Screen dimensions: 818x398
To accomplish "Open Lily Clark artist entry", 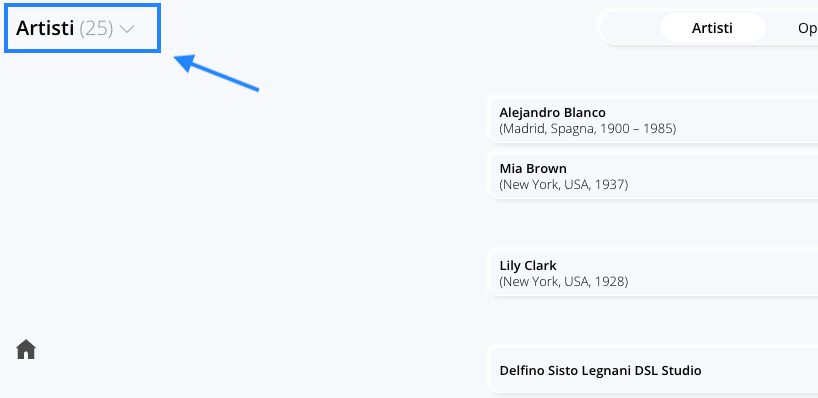I will (654, 273).
